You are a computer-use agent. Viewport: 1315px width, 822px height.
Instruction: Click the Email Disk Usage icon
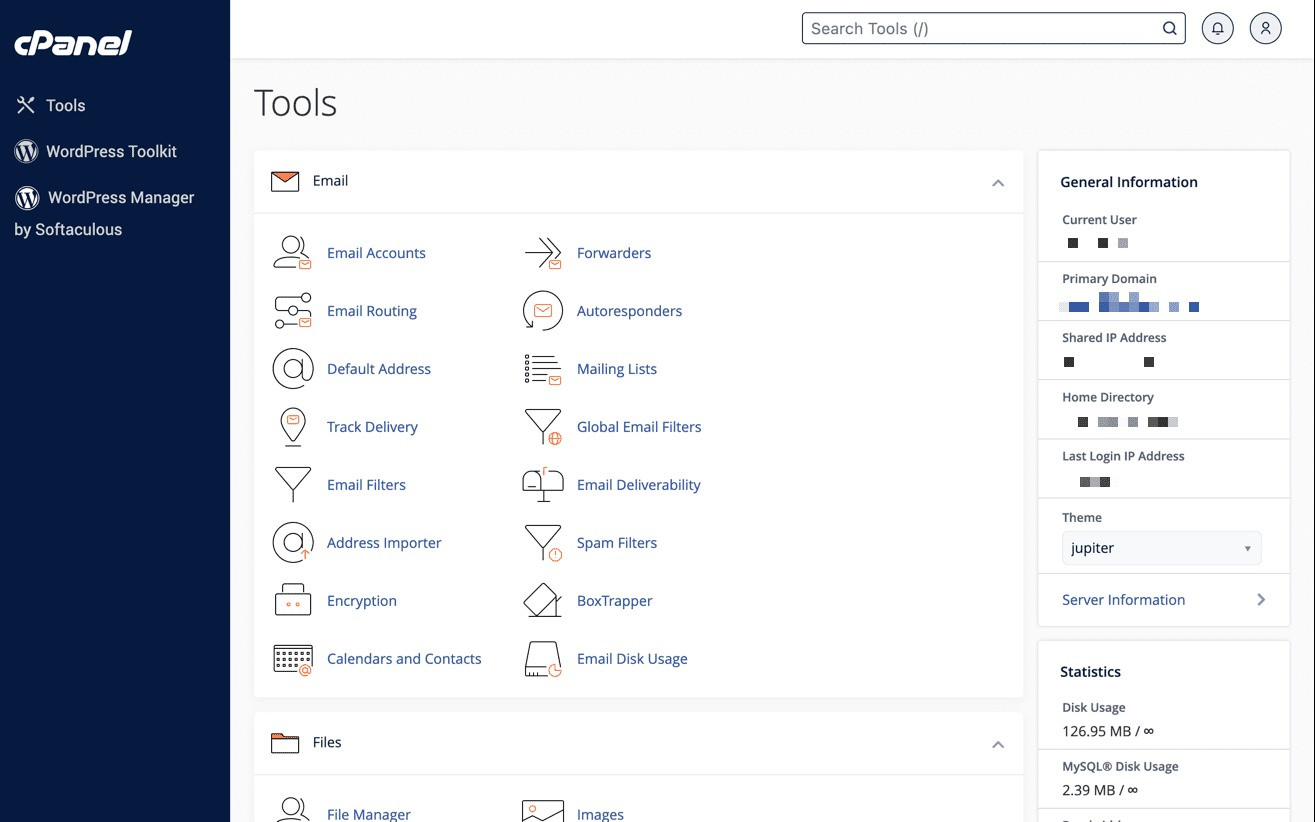[x=543, y=659]
